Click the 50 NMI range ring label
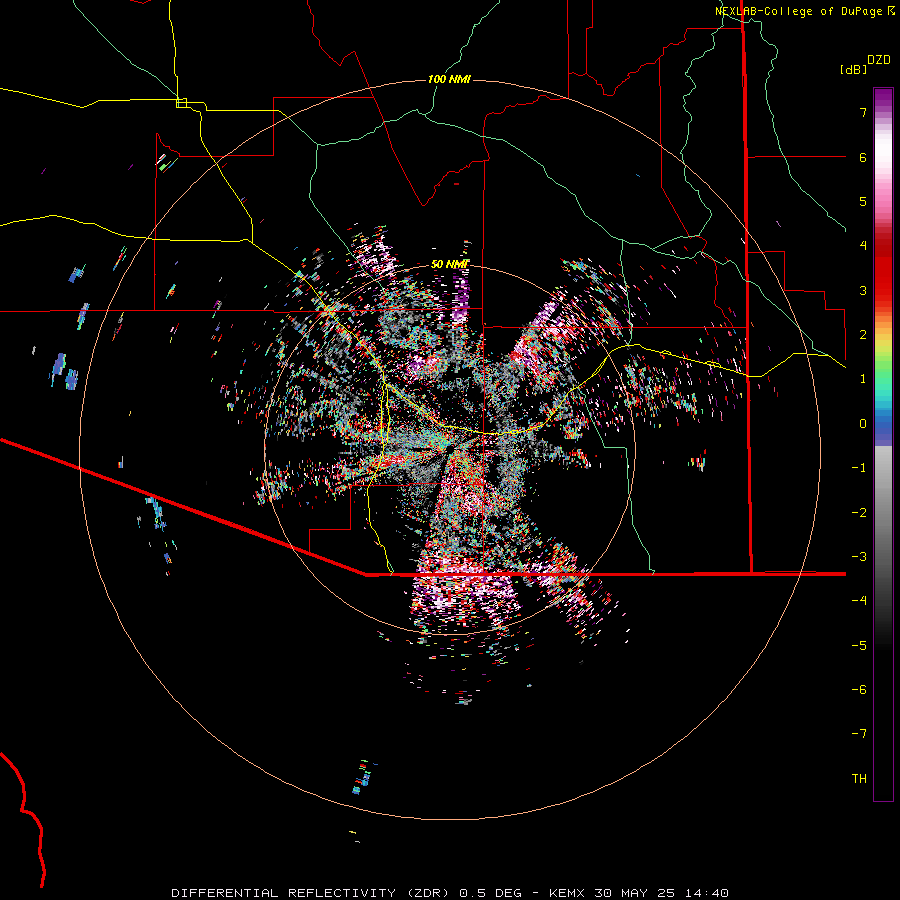This screenshot has height=900, width=900. 450,264
